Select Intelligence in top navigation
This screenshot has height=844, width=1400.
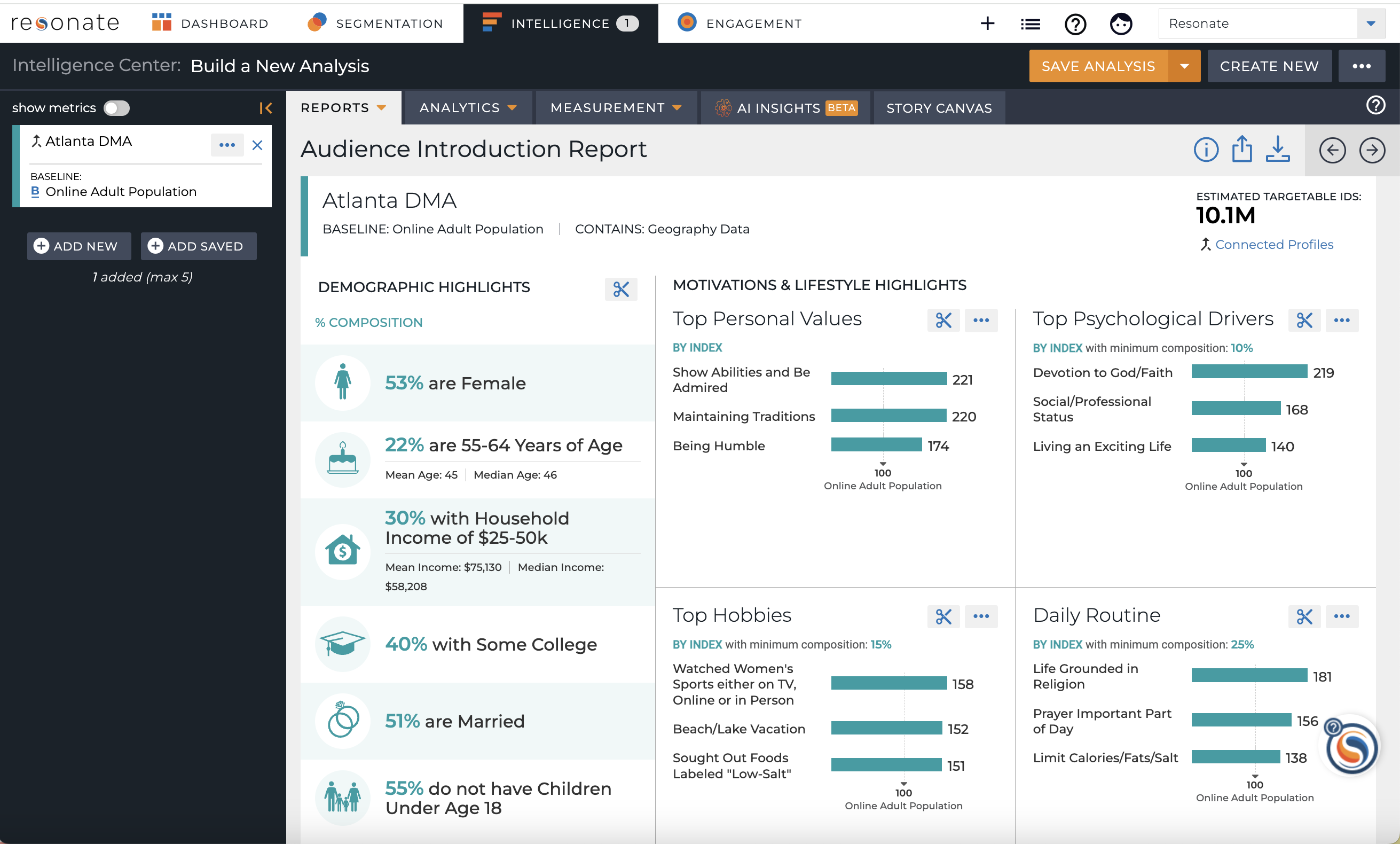point(560,24)
